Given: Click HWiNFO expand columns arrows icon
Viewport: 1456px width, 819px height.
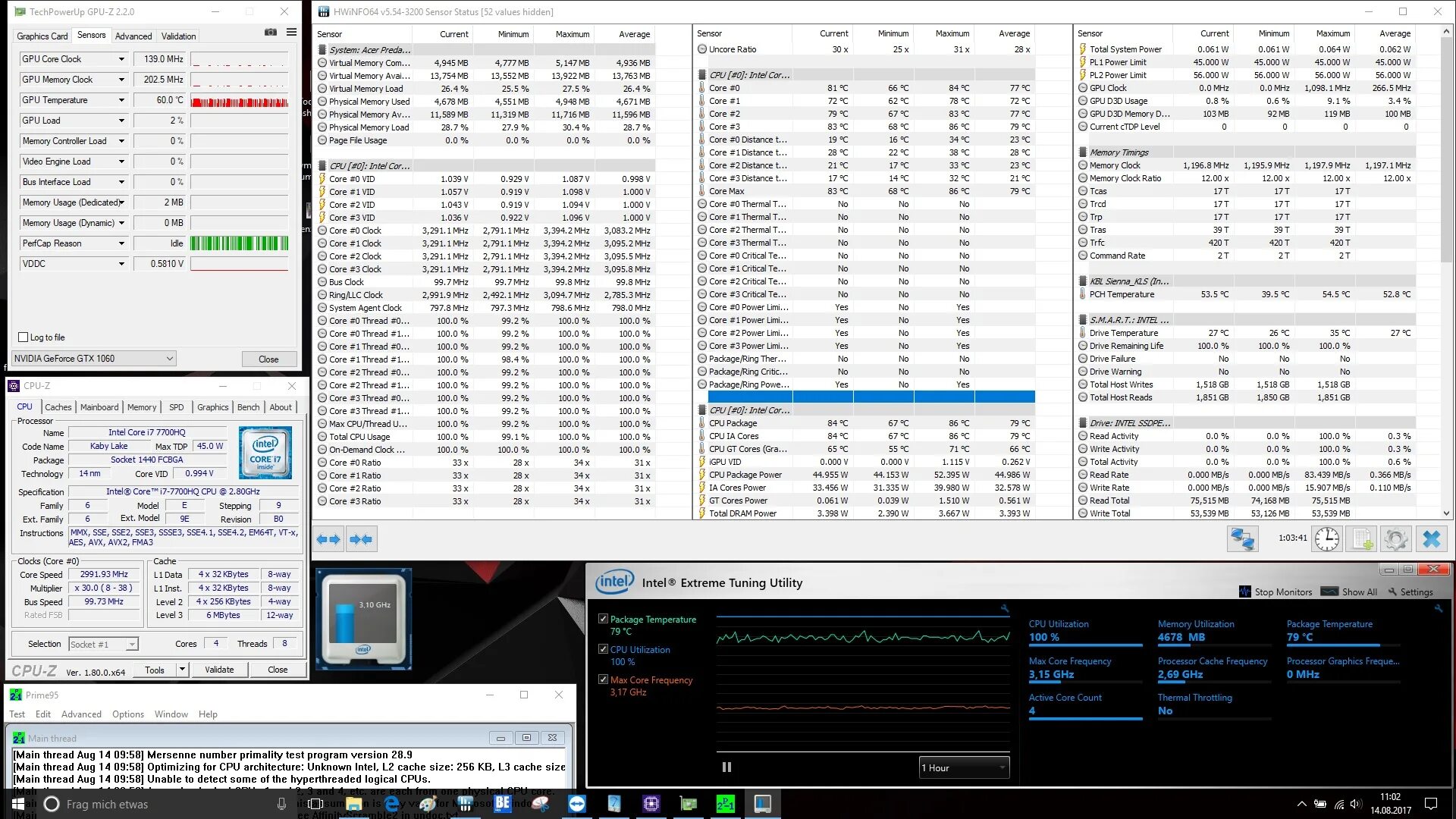Looking at the screenshot, I should point(328,539).
